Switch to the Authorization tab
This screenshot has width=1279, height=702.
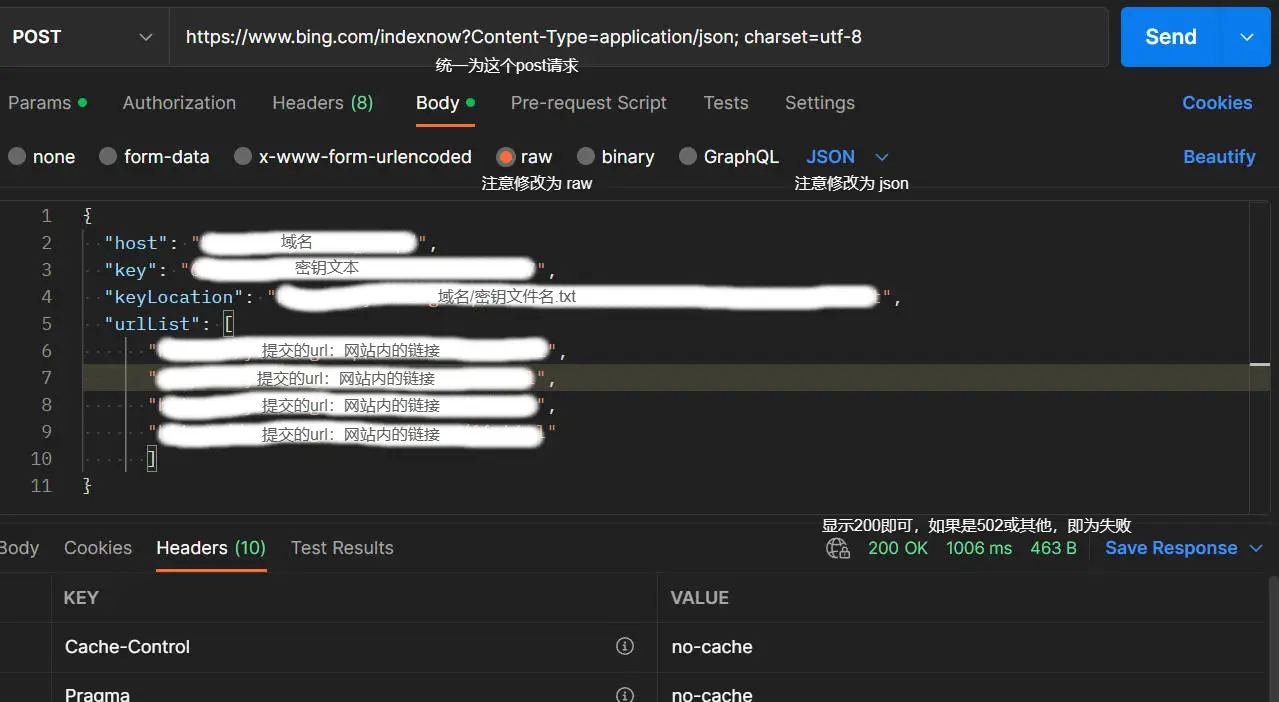(x=179, y=103)
